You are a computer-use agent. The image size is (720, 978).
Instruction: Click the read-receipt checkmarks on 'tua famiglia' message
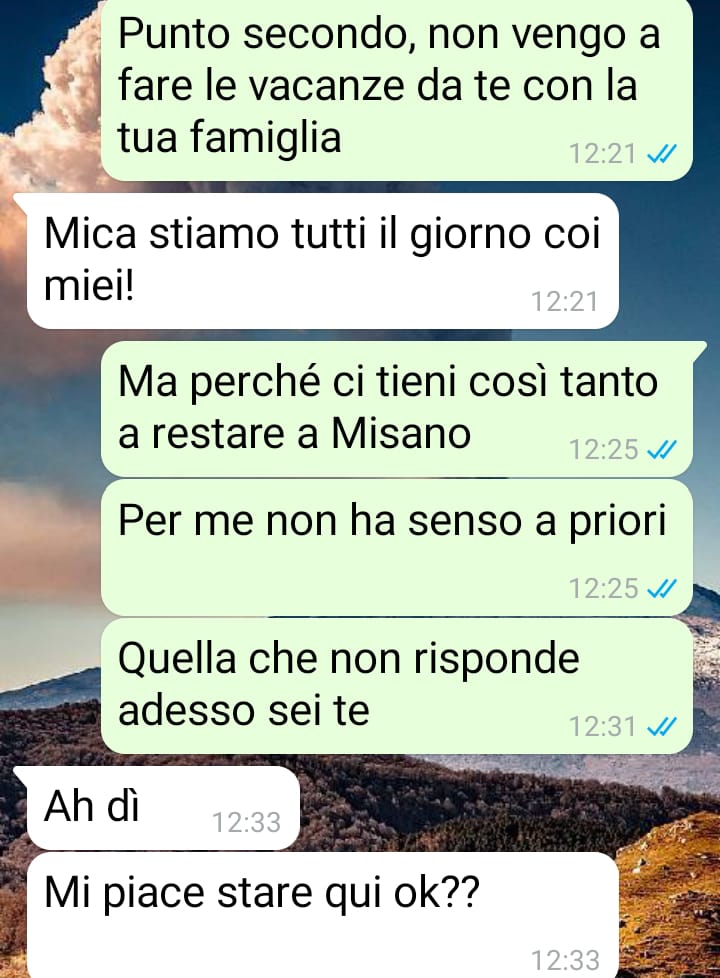[662, 153]
